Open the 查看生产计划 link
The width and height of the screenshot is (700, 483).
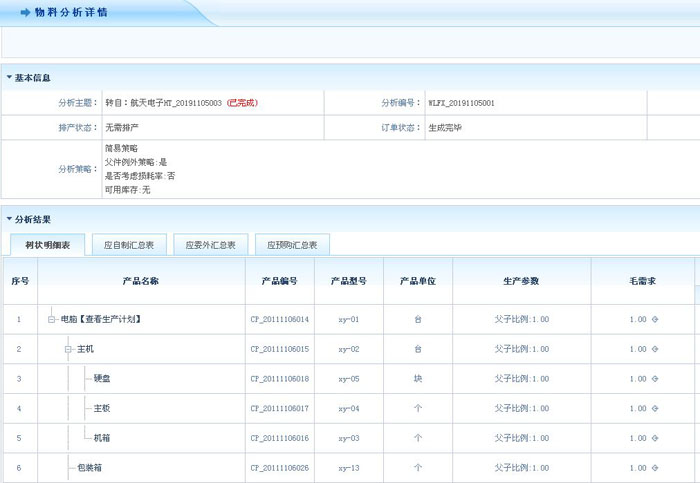(111, 320)
